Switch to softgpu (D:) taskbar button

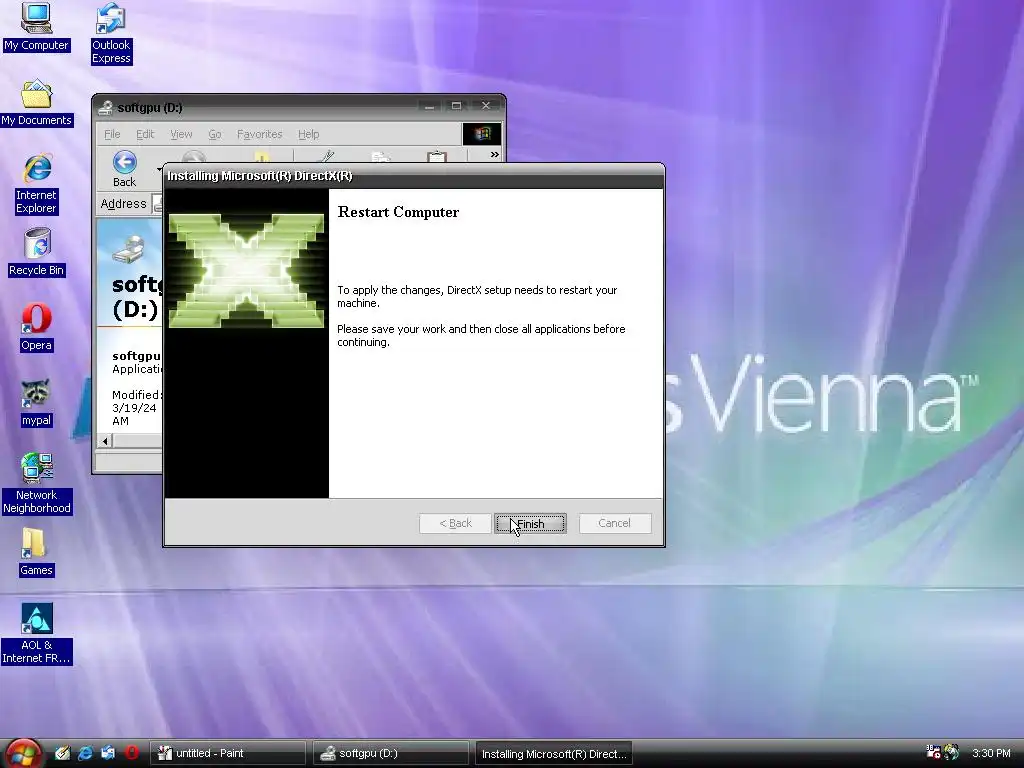391,753
